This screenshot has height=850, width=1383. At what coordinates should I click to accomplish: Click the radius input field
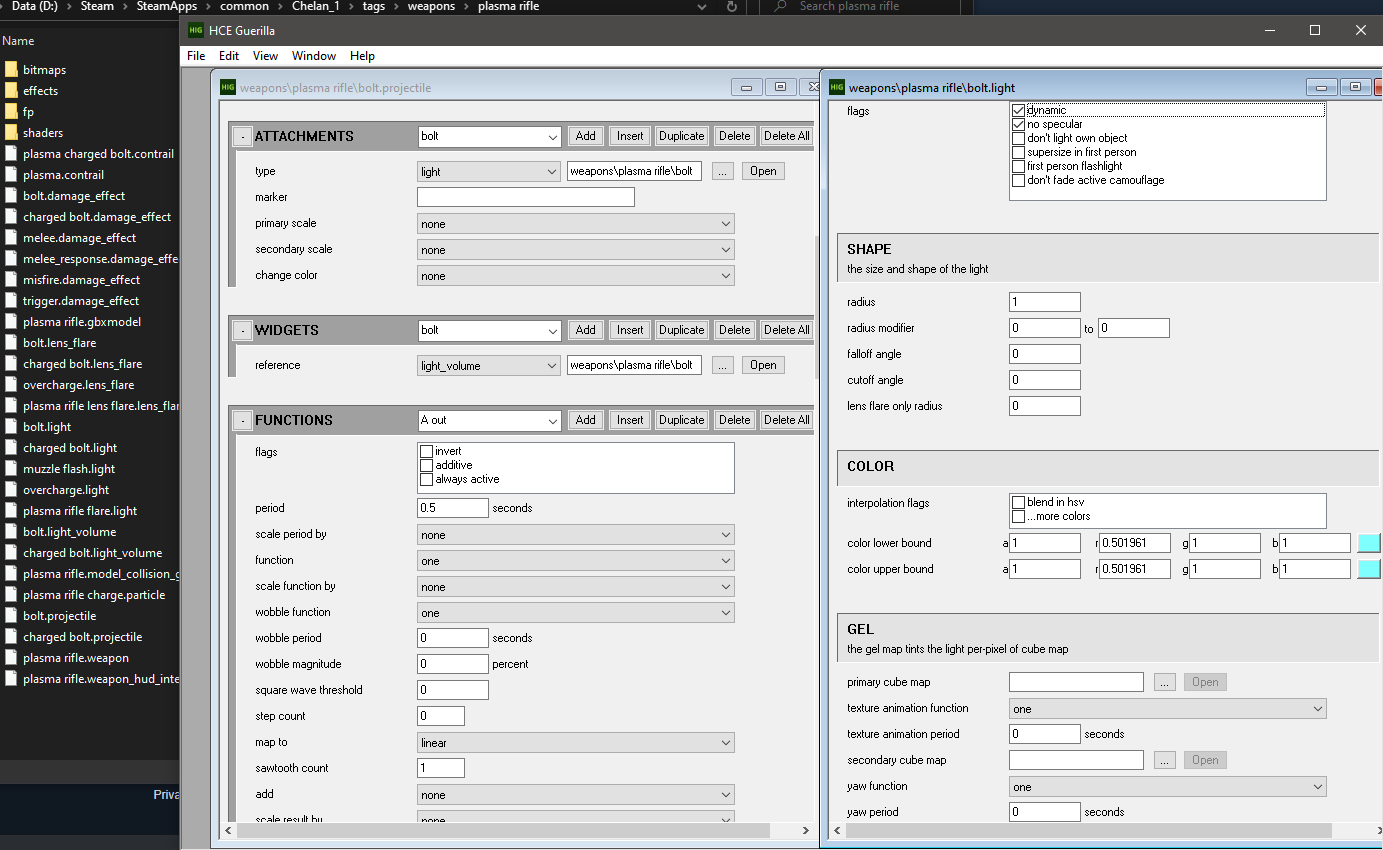tap(1044, 302)
